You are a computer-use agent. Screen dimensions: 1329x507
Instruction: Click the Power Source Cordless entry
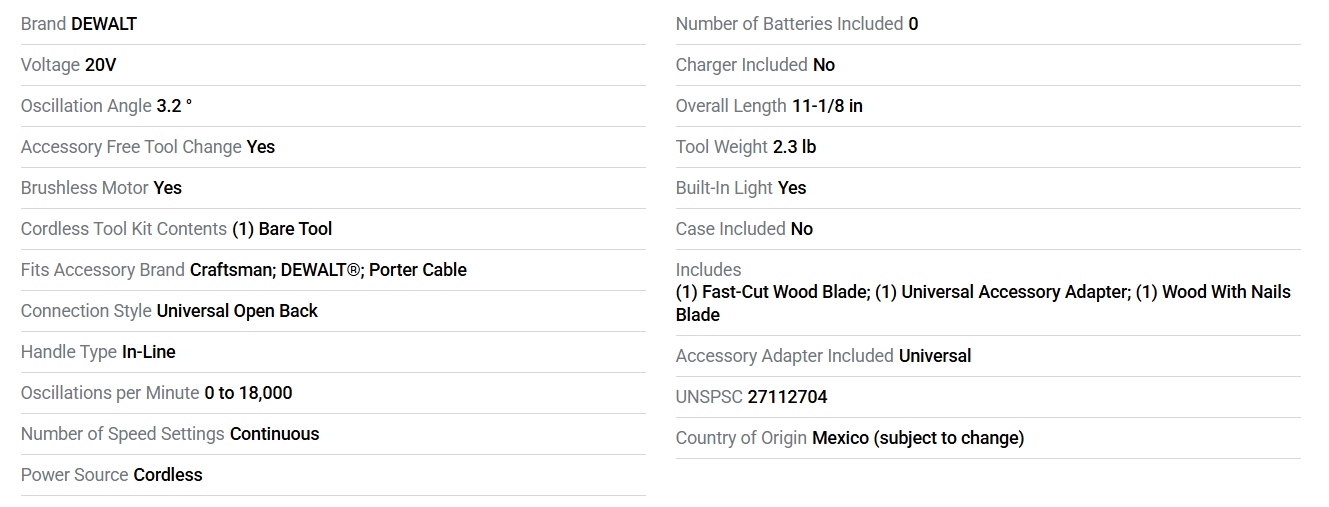click(111, 475)
